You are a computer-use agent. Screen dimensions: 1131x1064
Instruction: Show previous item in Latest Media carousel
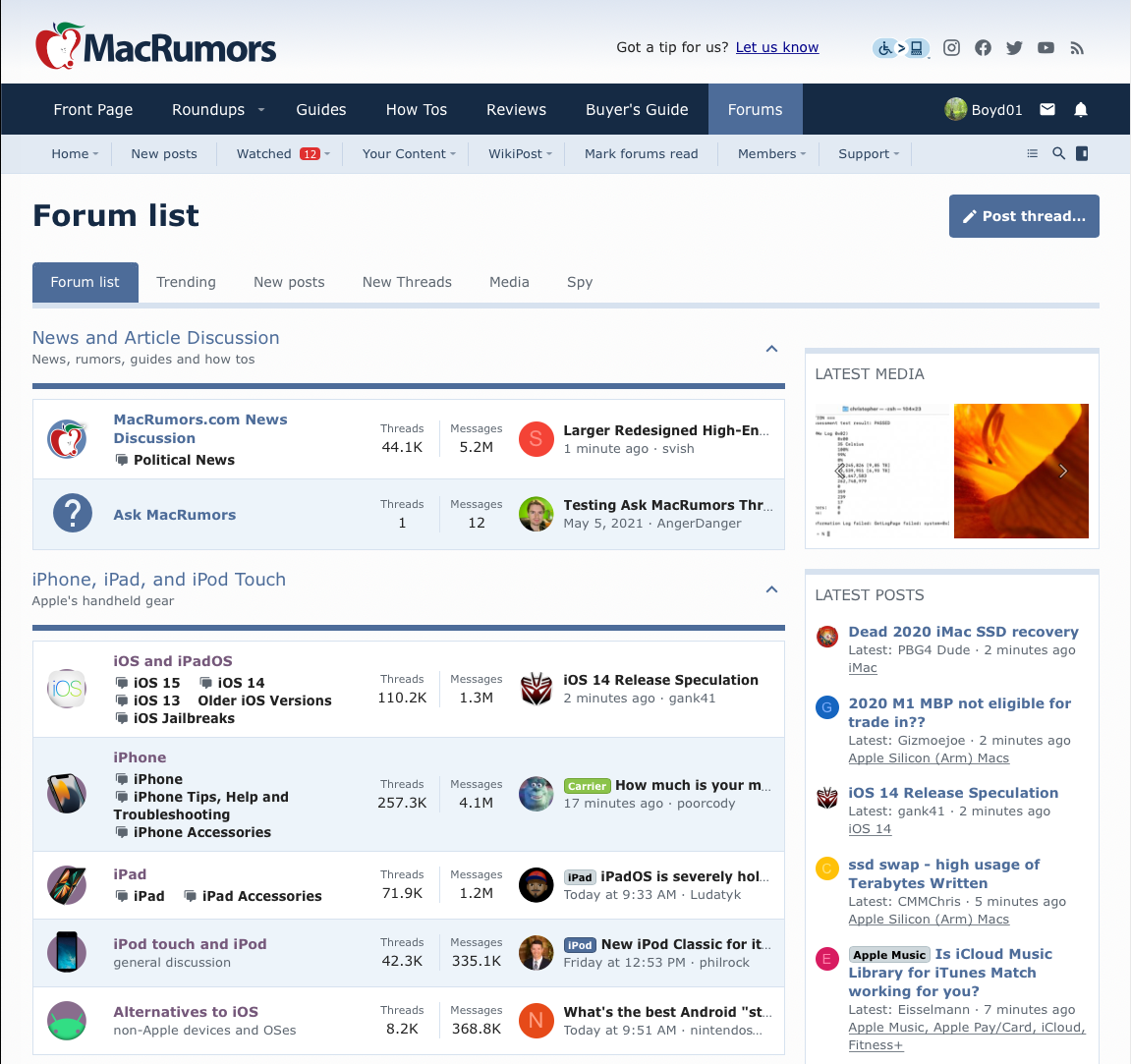click(839, 471)
